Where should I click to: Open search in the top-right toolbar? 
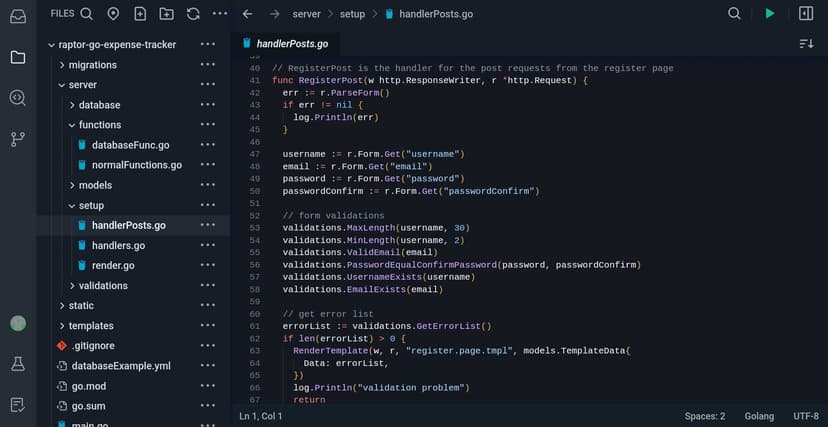[x=734, y=14]
